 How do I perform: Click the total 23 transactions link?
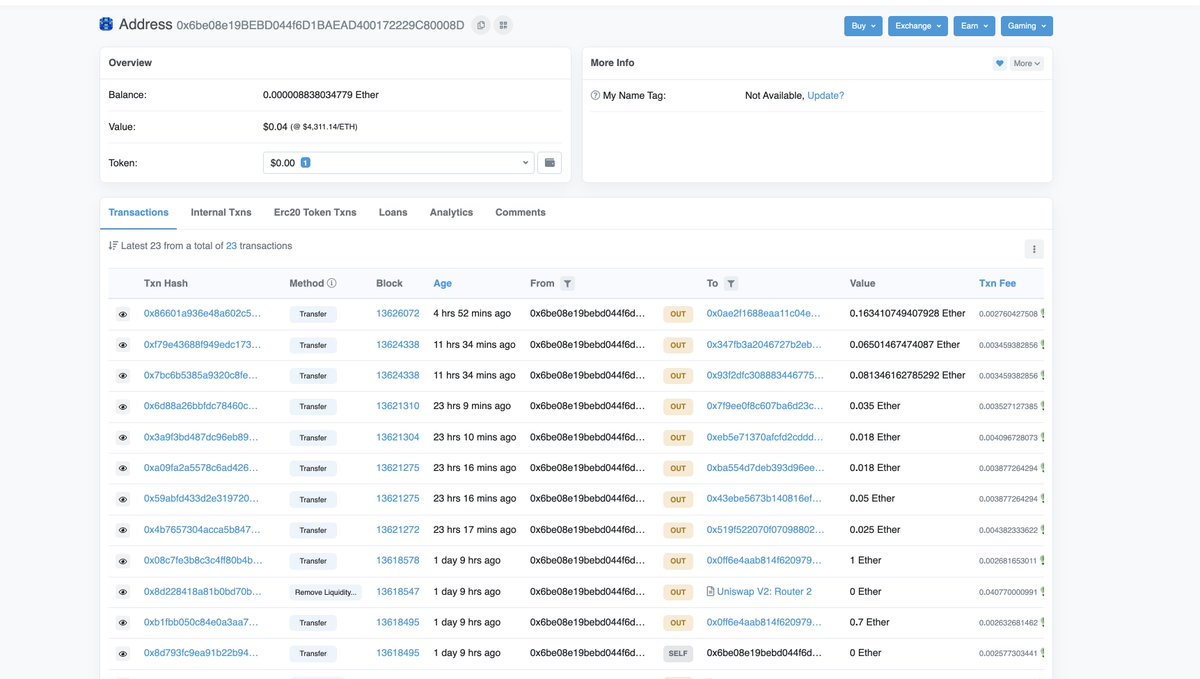click(x=231, y=246)
